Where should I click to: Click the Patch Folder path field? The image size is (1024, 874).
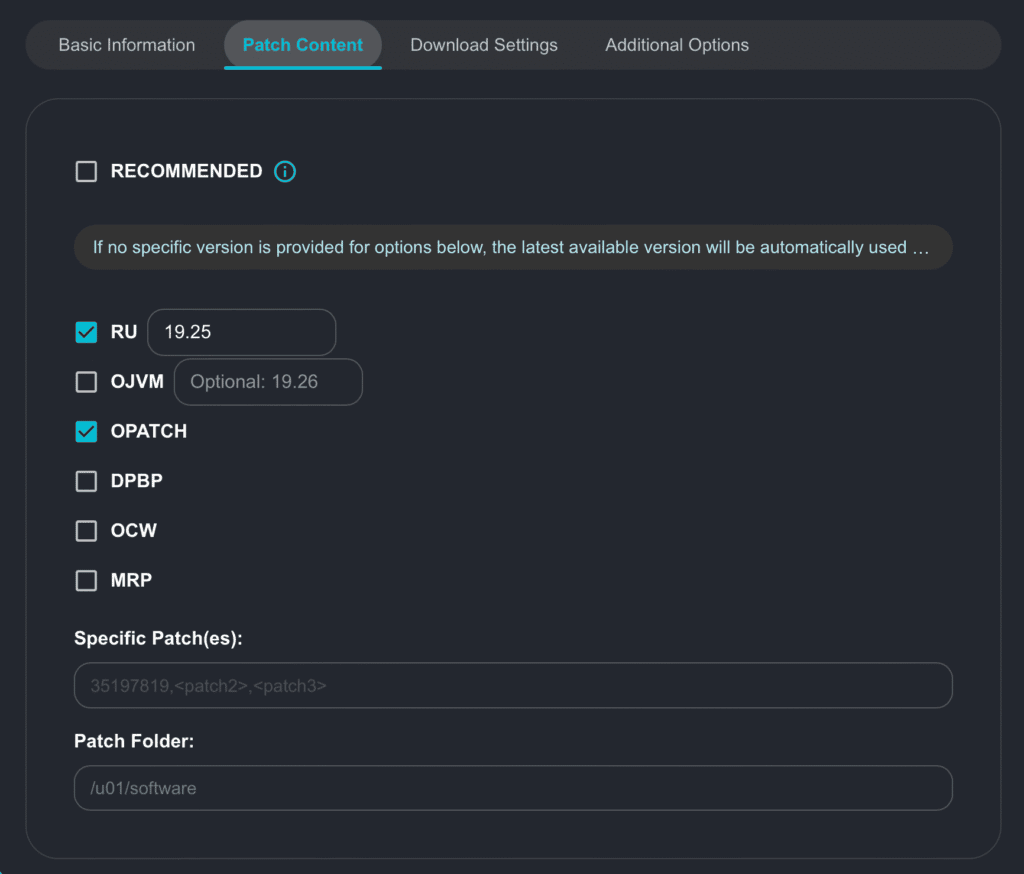[x=513, y=788]
